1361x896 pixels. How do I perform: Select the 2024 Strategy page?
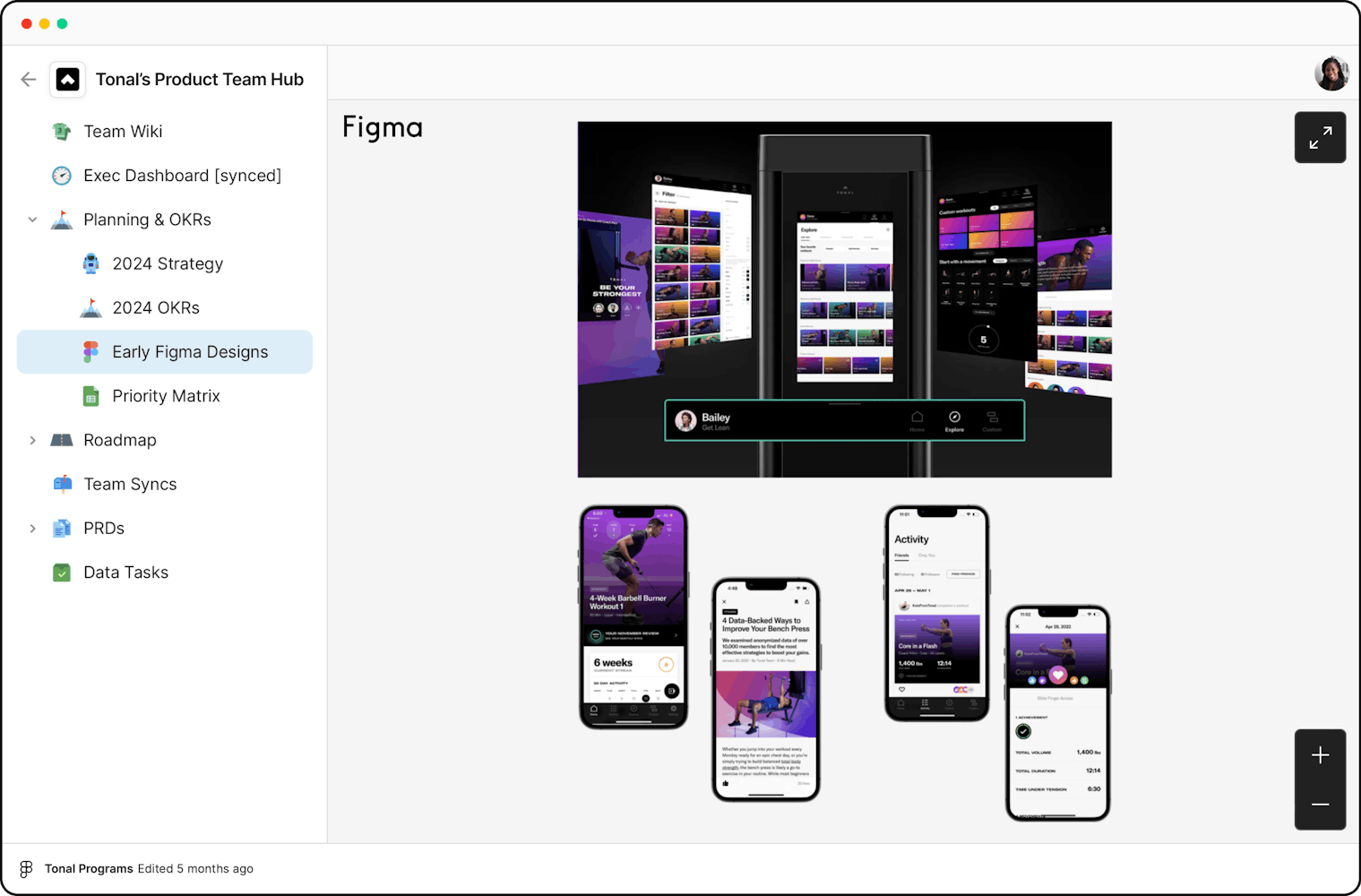168,263
